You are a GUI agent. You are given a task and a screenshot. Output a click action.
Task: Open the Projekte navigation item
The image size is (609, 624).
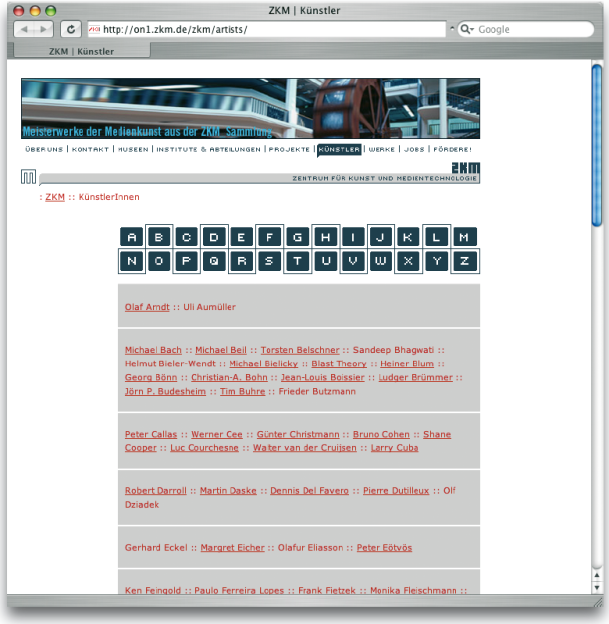(x=289, y=149)
